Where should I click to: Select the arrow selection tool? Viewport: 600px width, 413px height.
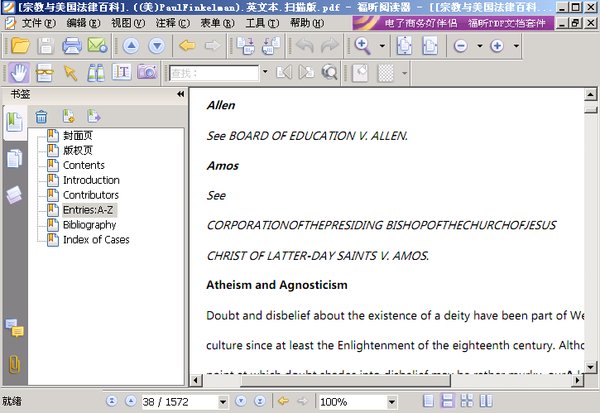(70, 72)
